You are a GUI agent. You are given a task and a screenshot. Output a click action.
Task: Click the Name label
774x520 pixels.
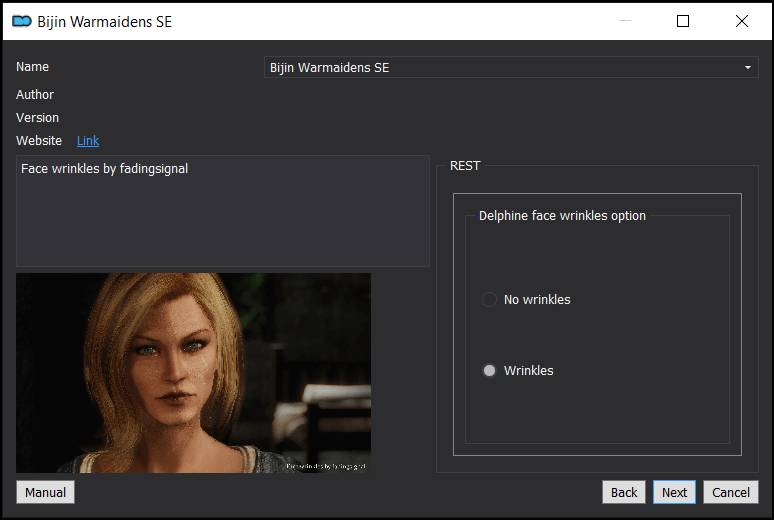[32, 67]
